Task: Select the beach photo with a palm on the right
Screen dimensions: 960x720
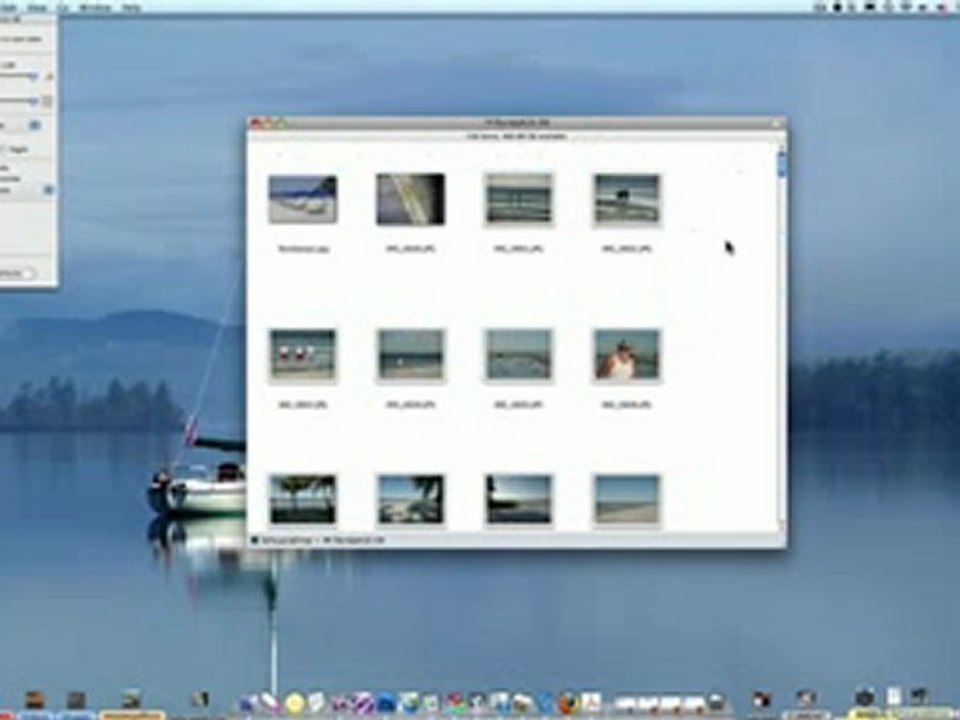Action: point(411,500)
